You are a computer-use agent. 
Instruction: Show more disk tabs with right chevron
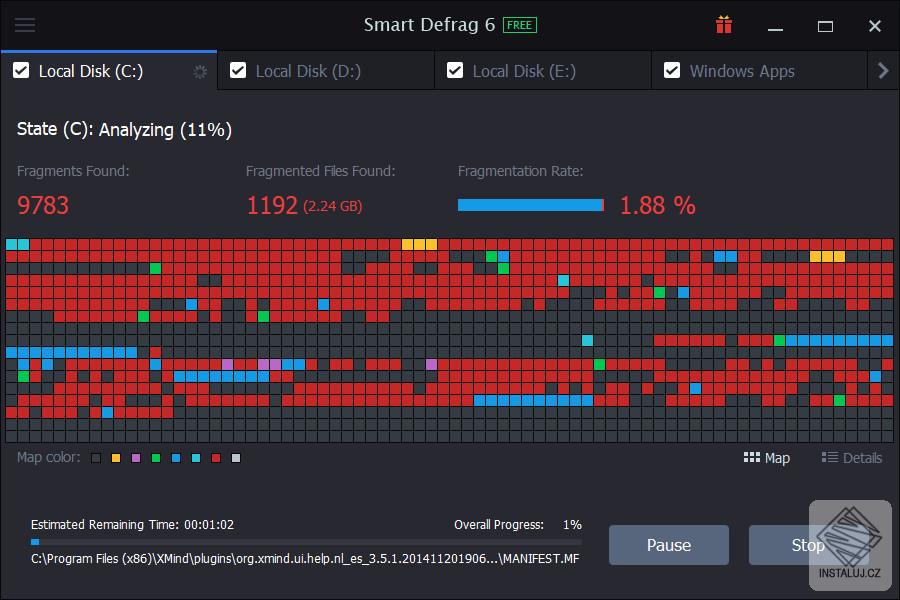(x=883, y=71)
